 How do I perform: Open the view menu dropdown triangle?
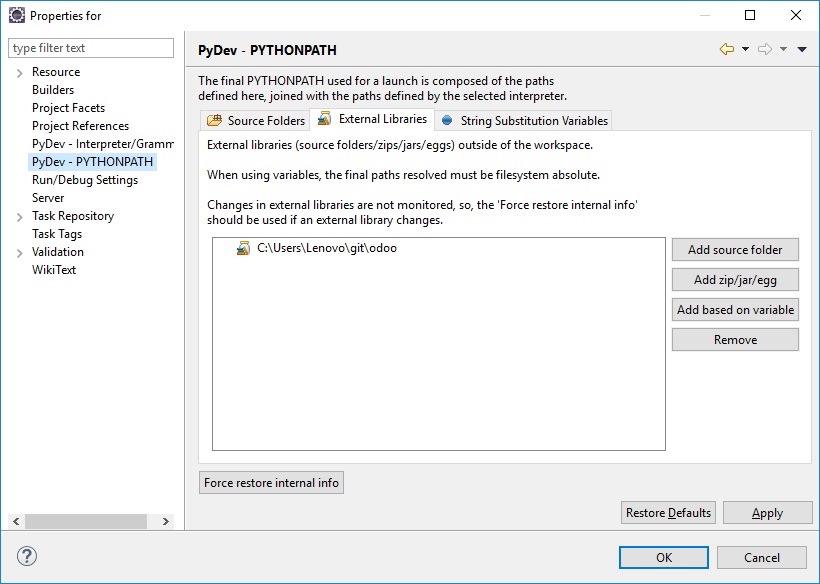pyautogui.click(x=802, y=50)
